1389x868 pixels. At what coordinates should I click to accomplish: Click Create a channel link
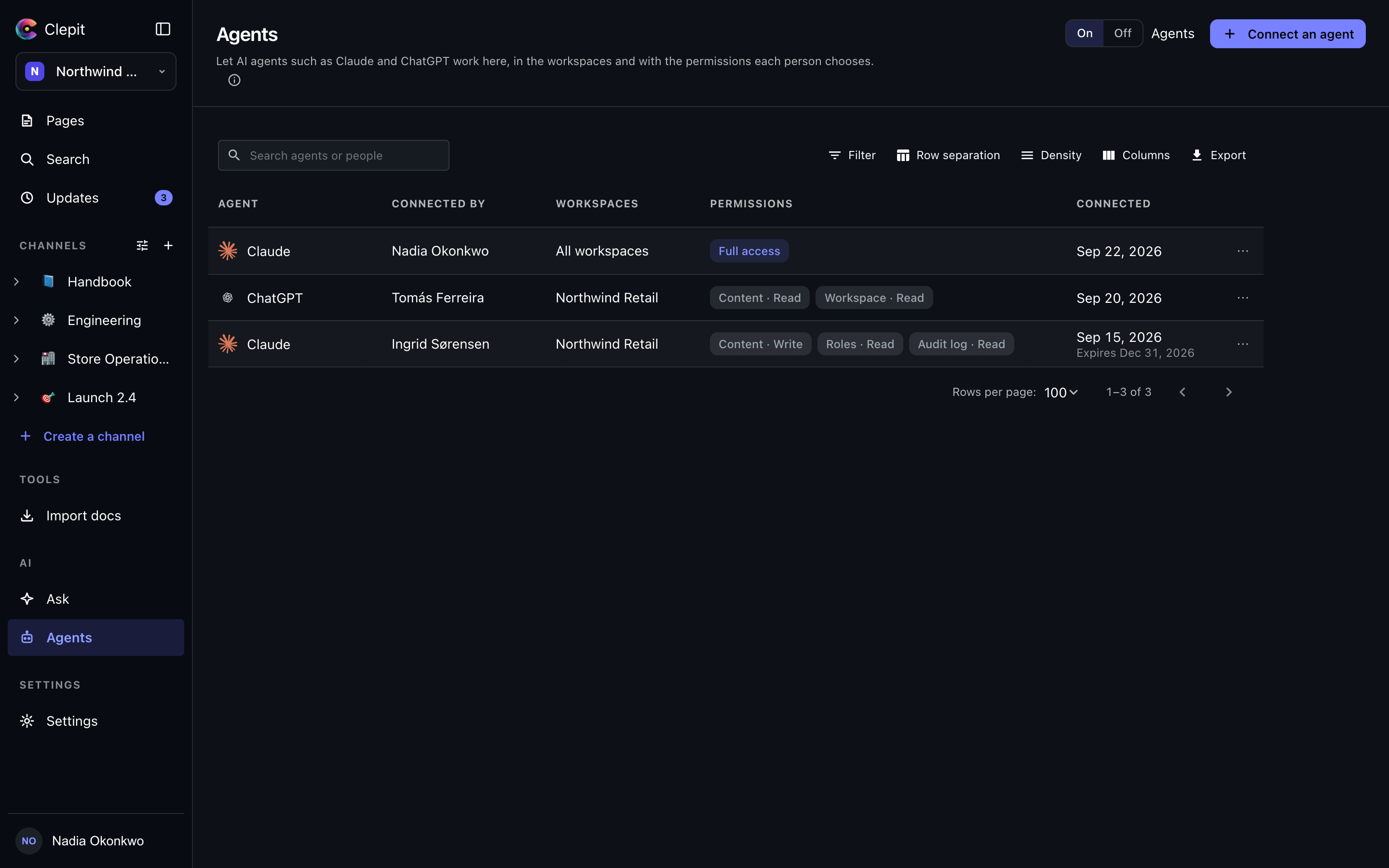(x=82, y=436)
